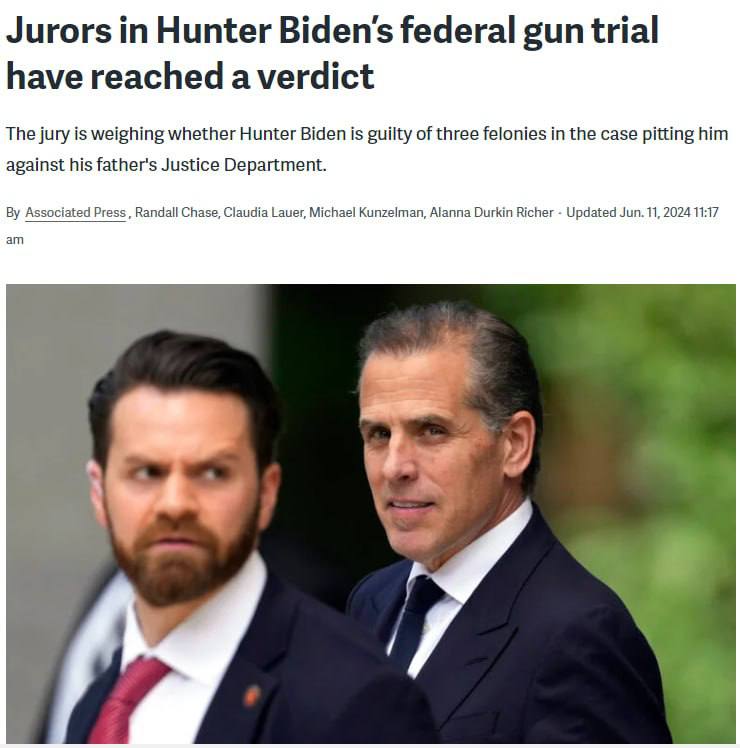Click the orange lapel pin on jacket

(x=251, y=696)
